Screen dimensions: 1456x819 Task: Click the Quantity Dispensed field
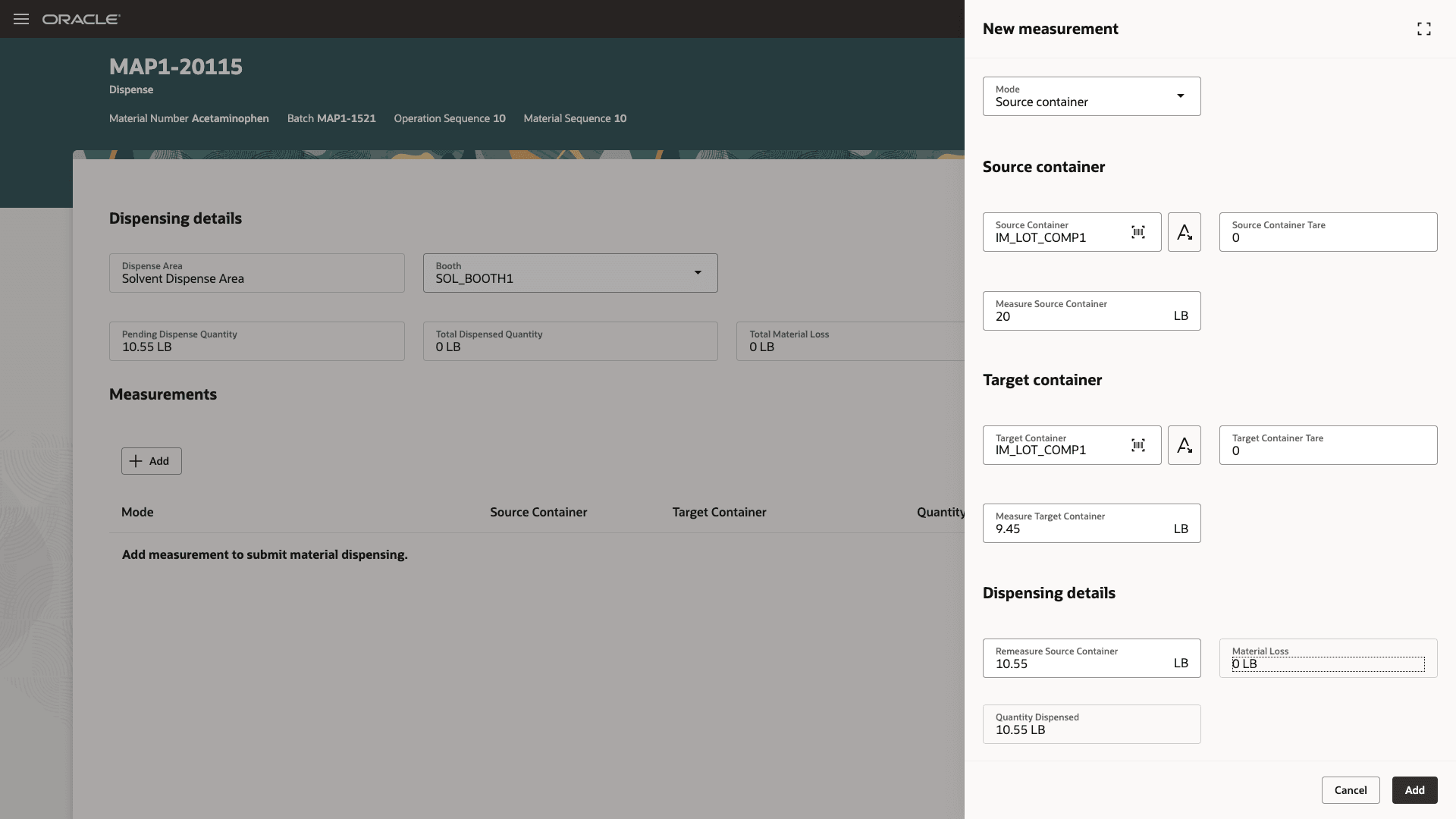1092,724
